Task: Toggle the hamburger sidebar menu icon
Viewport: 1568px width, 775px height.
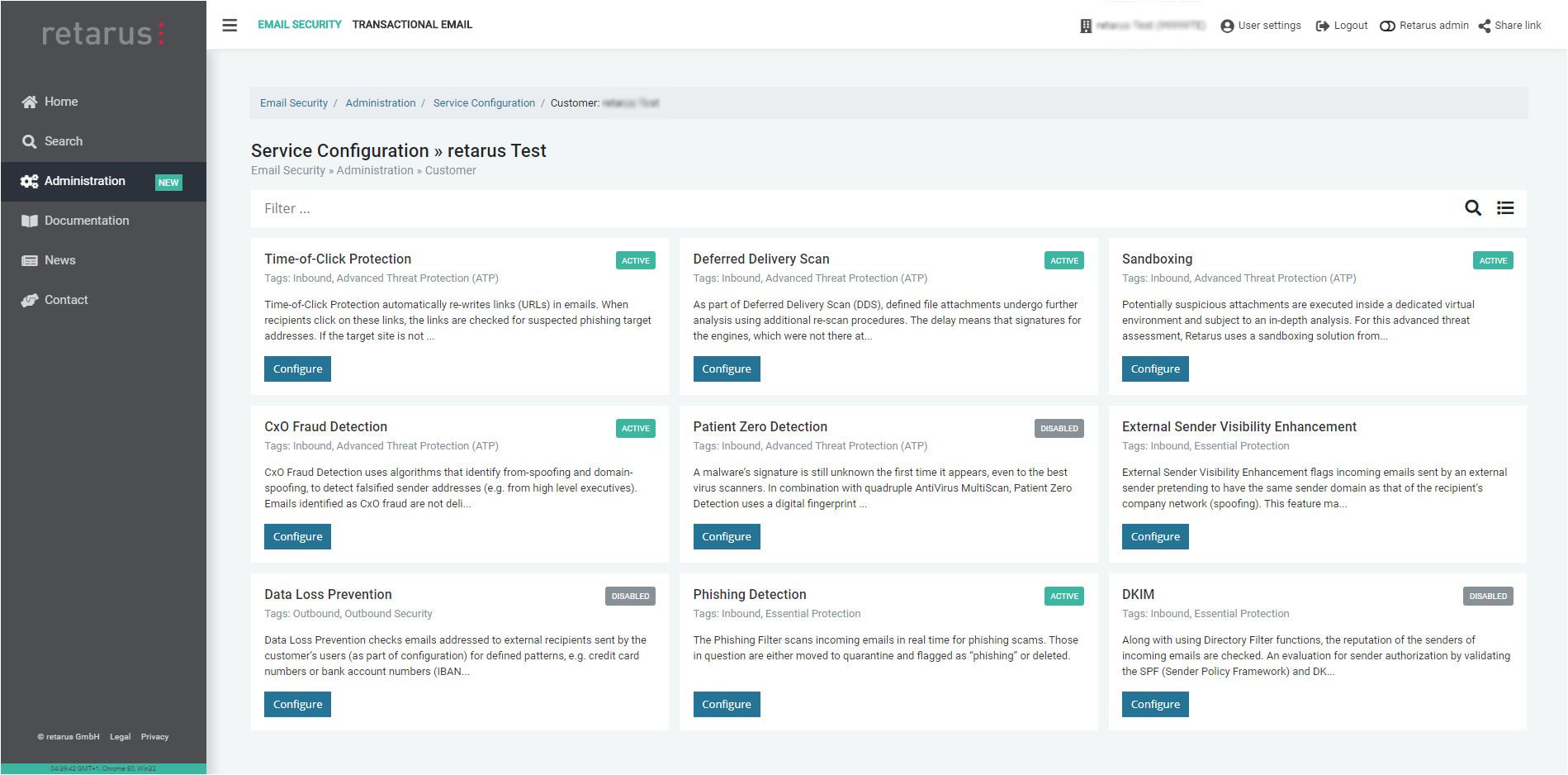Action: pos(230,25)
